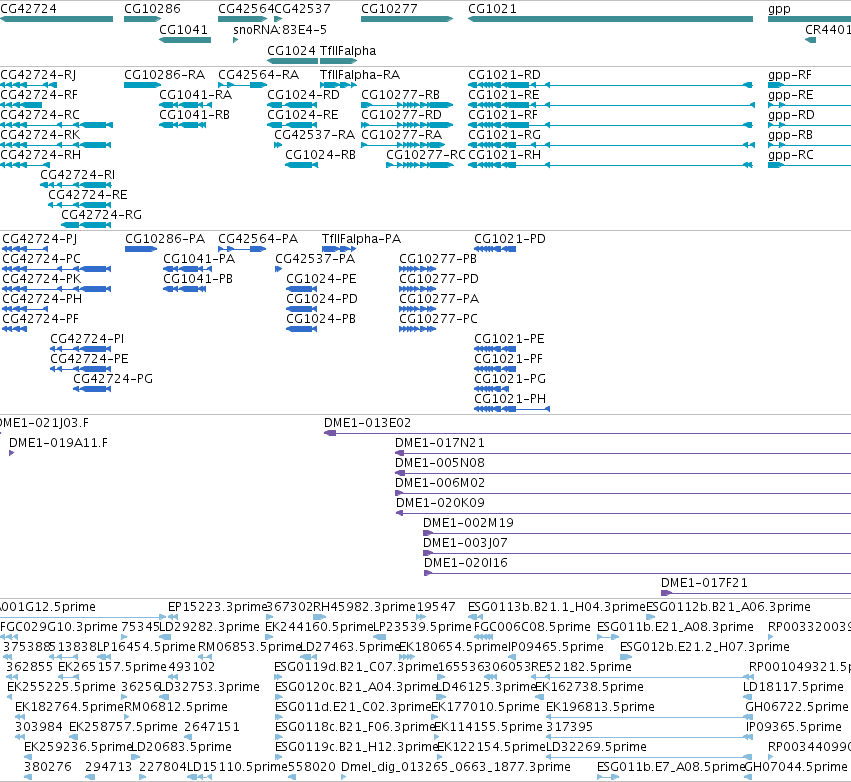Click transcript CG10277-RB
This screenshot has height=782, width=851.
tap(407, 105)
